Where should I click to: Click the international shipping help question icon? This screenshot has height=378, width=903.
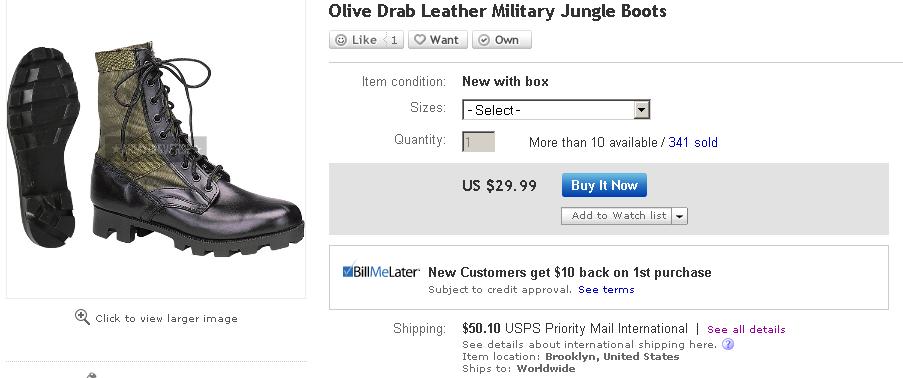728,345
